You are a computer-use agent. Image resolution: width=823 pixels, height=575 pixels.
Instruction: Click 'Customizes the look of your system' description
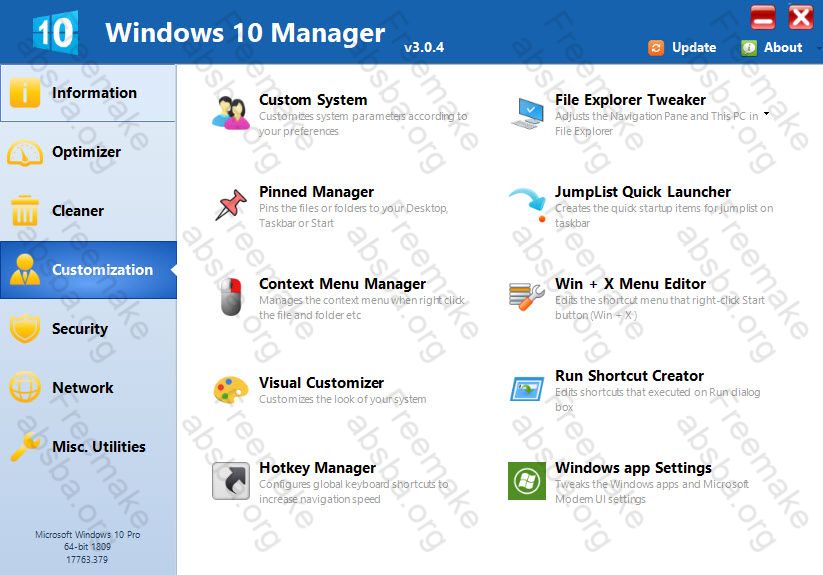tap(342, 399)
